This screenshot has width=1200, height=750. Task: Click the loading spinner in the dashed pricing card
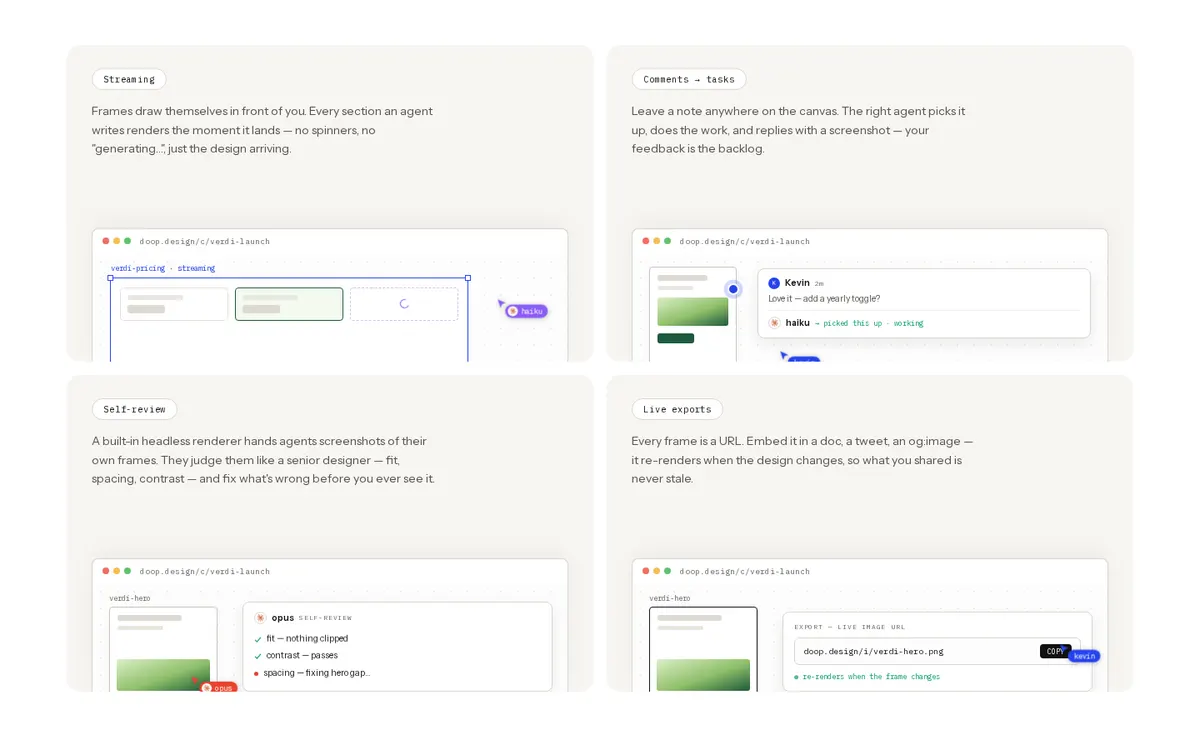[x=404, y=304]
